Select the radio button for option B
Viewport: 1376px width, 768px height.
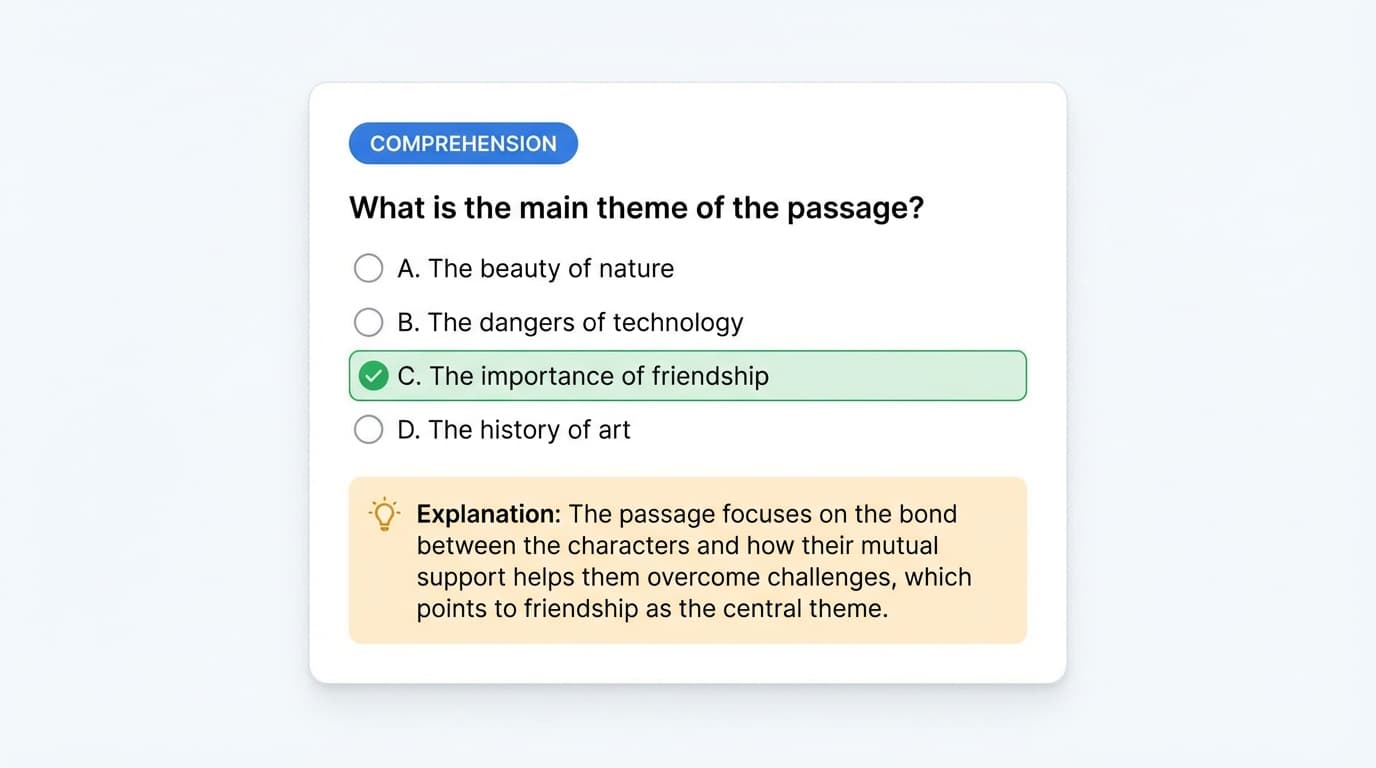pos(369,322)
